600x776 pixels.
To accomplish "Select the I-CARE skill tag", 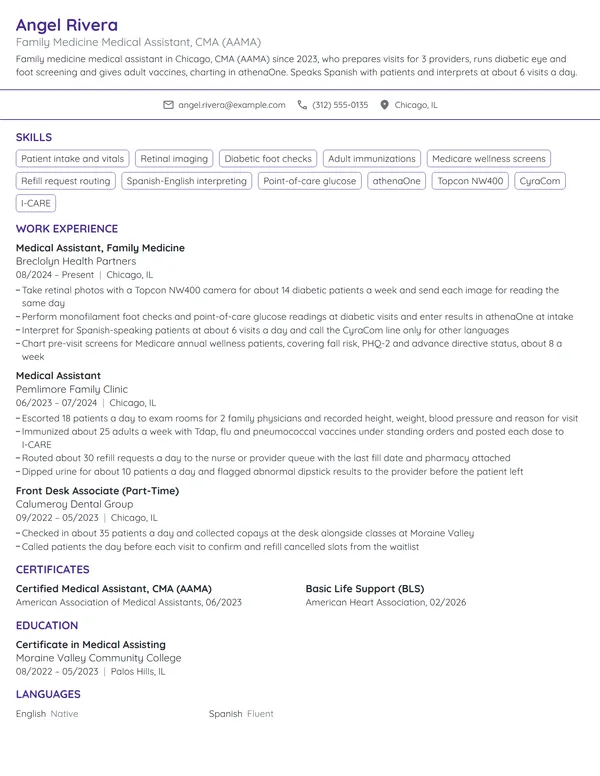I will point(36,203).
